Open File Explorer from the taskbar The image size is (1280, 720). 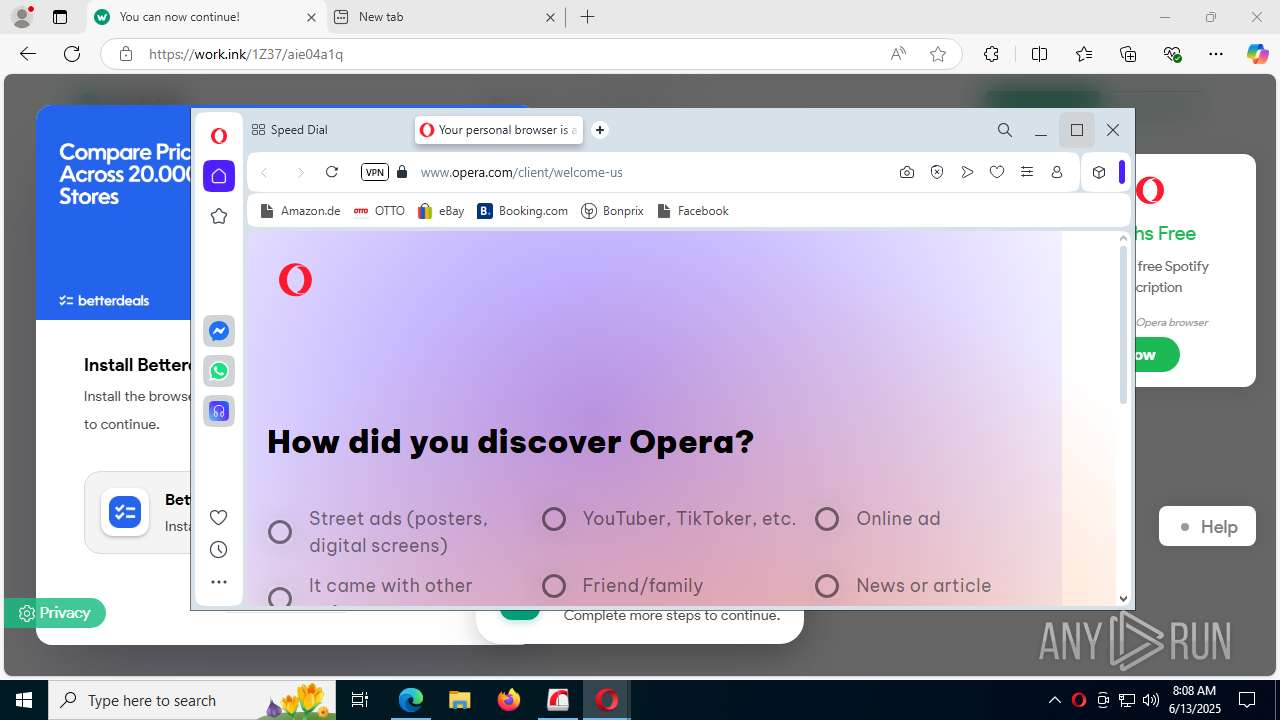coord(460,700)
